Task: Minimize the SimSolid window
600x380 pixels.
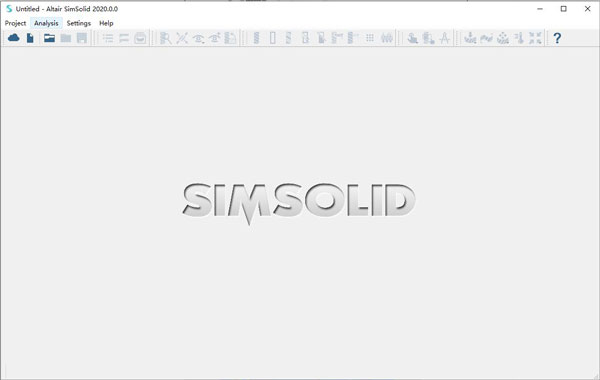Action: pos(540,9)
